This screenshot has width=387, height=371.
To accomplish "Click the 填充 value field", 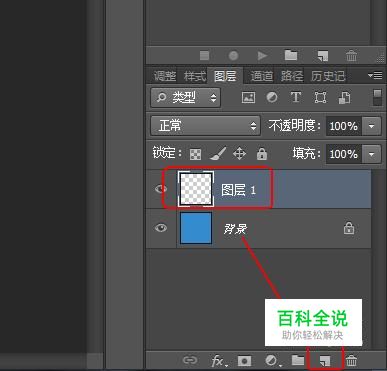I will (344, 154).
